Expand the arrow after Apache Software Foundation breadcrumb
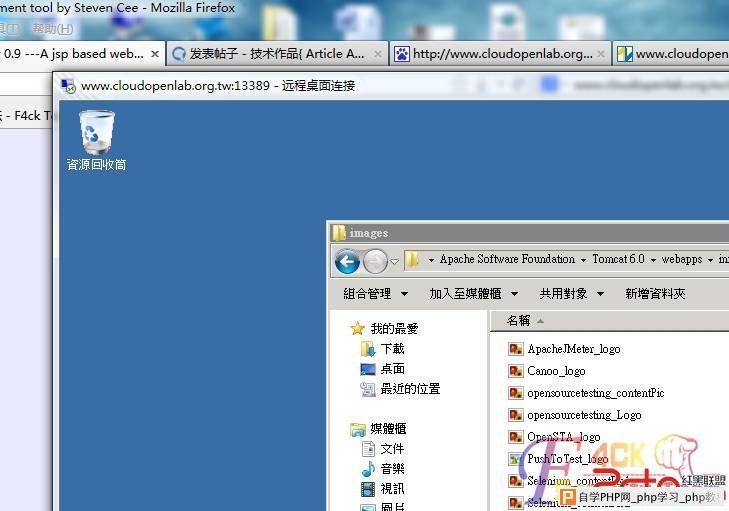729x511 pixels. point(583,260)
